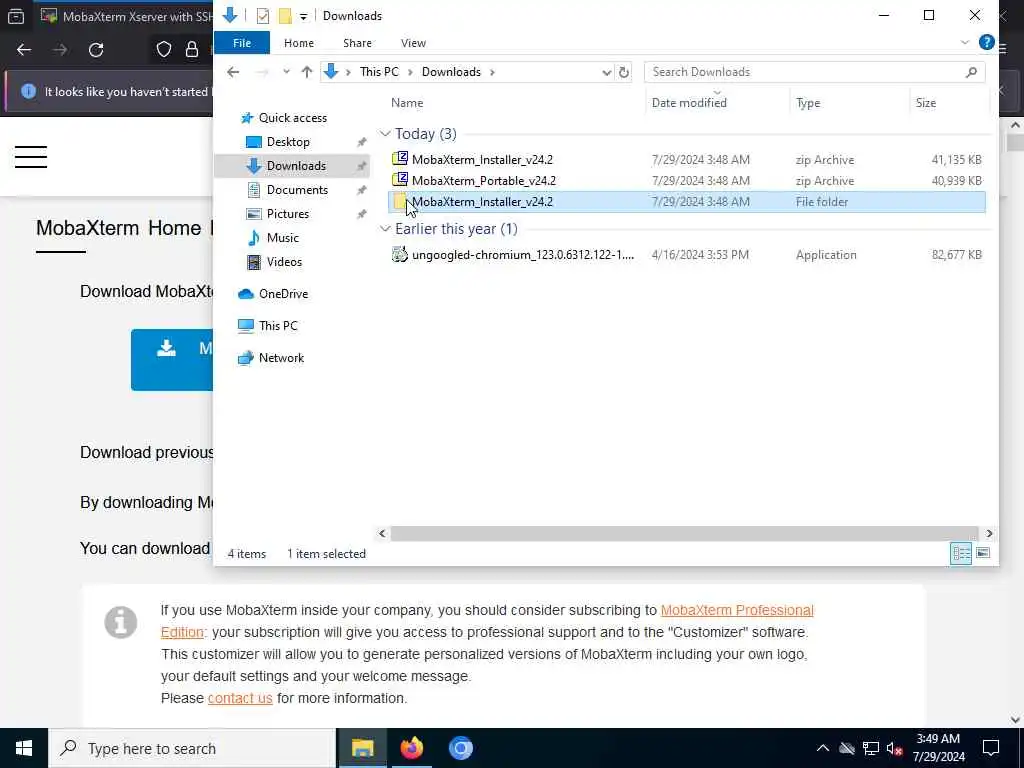Open the File ribbon tab

(242, 43)
